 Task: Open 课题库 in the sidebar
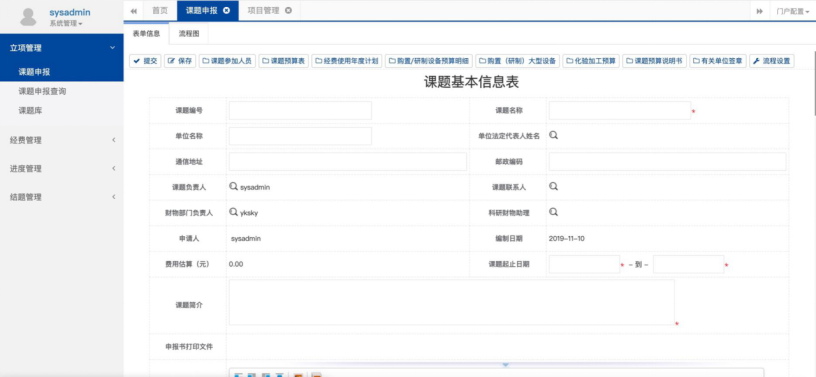coord(30,110)
